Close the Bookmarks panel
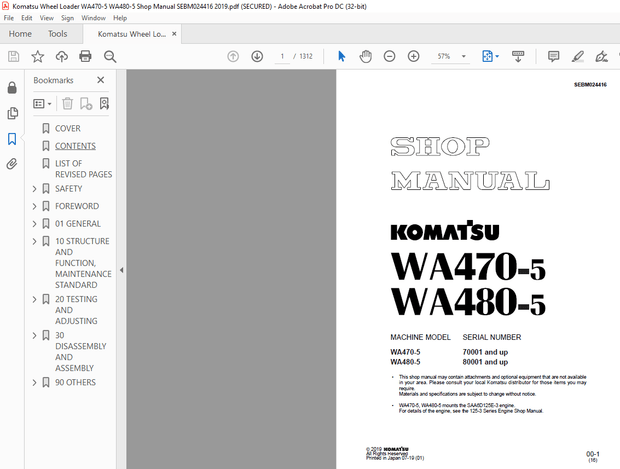The image size is (620, 469). click(x=101, y=80)
